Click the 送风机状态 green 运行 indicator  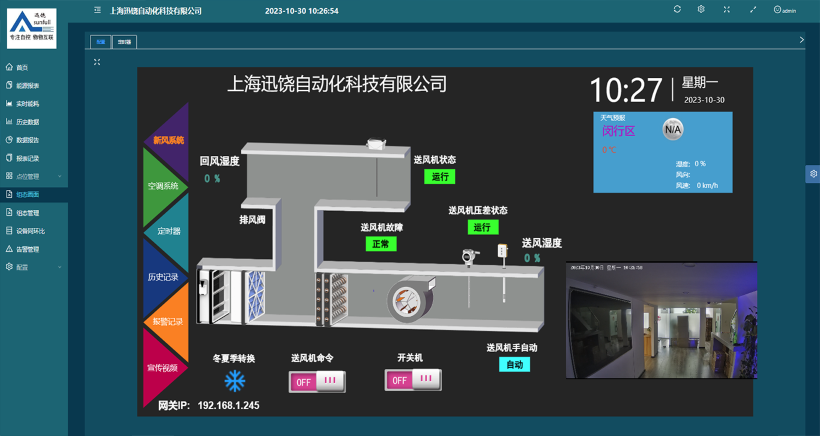440,177
